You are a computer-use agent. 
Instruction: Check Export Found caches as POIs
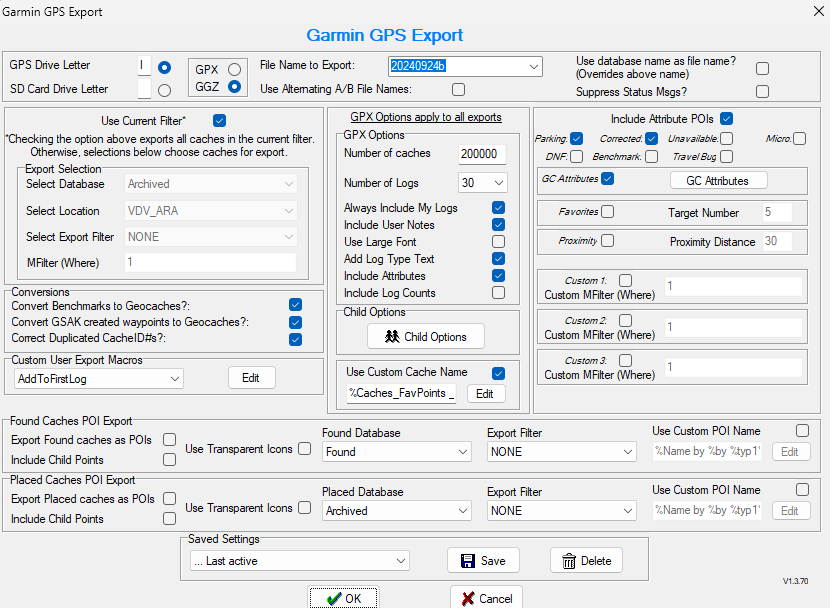tap(169, 440)
